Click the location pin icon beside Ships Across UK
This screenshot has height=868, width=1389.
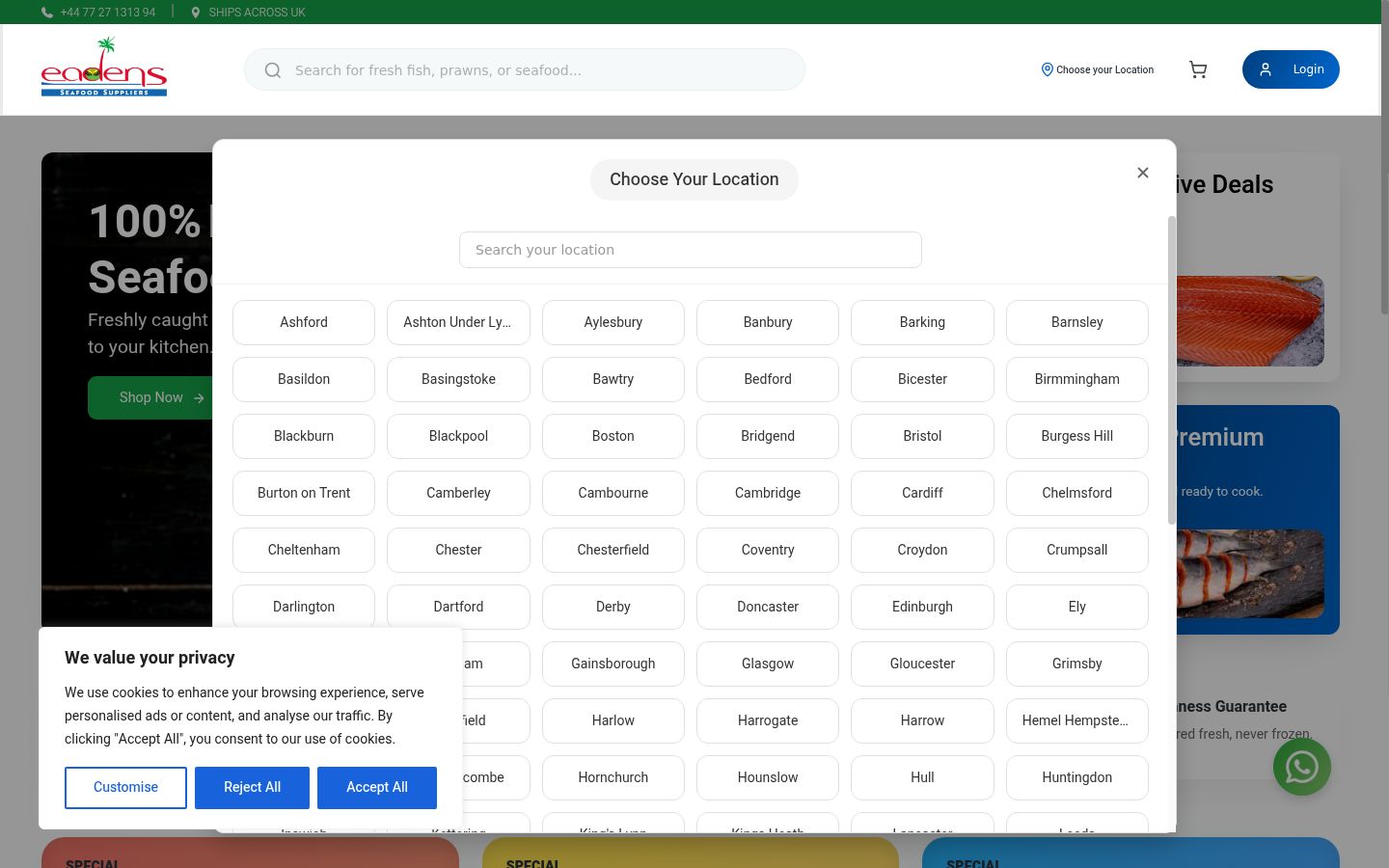coord(196,13)
